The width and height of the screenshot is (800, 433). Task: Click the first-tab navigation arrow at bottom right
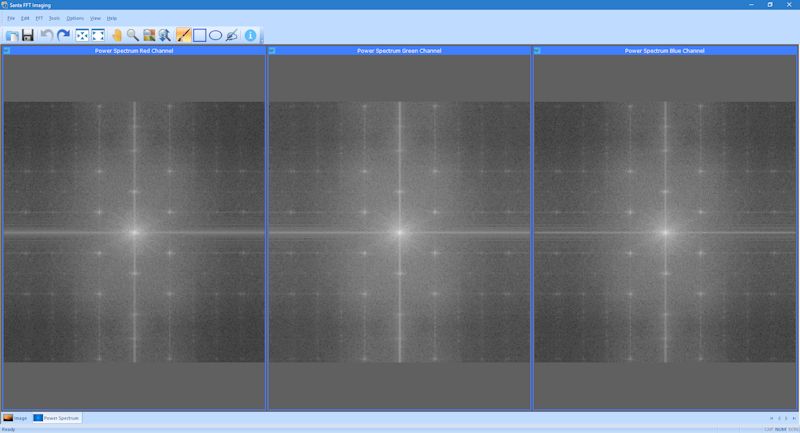(x=772, y=417)
